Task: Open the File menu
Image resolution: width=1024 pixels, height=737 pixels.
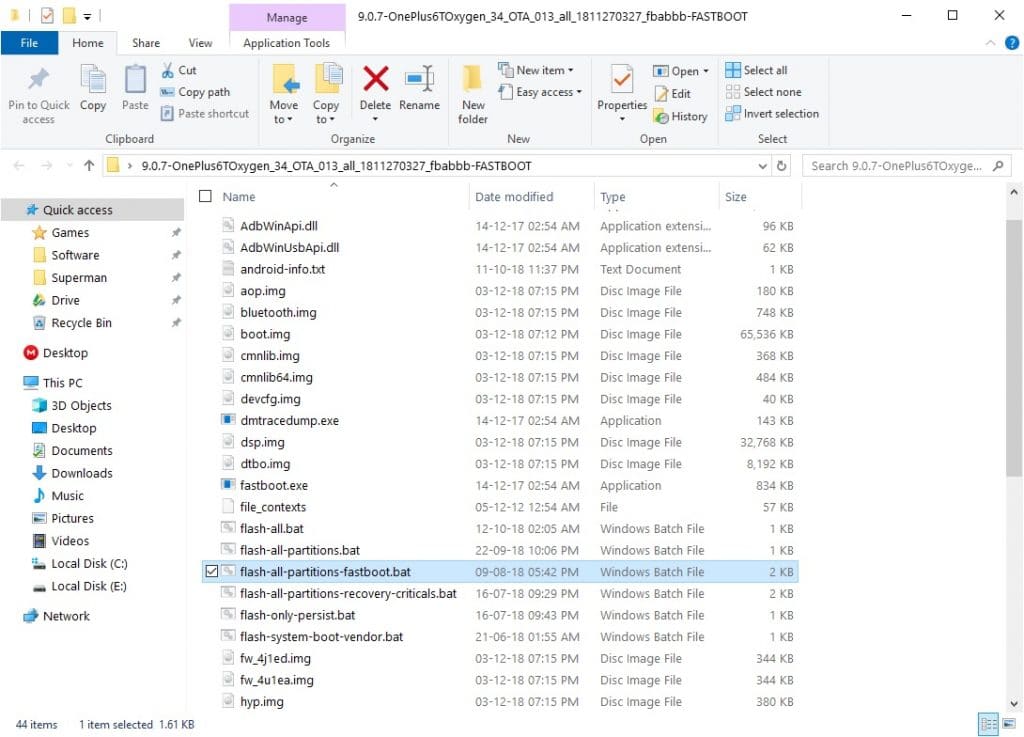Action: coord(29,43)
